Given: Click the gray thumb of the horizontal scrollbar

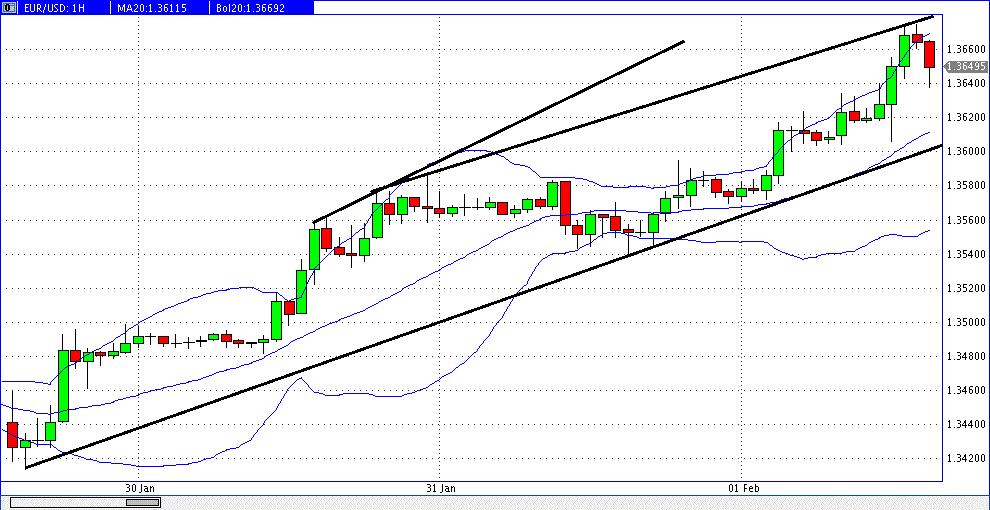Looking at the screenshot, I should pyautogui.click(x=143, y=502).
